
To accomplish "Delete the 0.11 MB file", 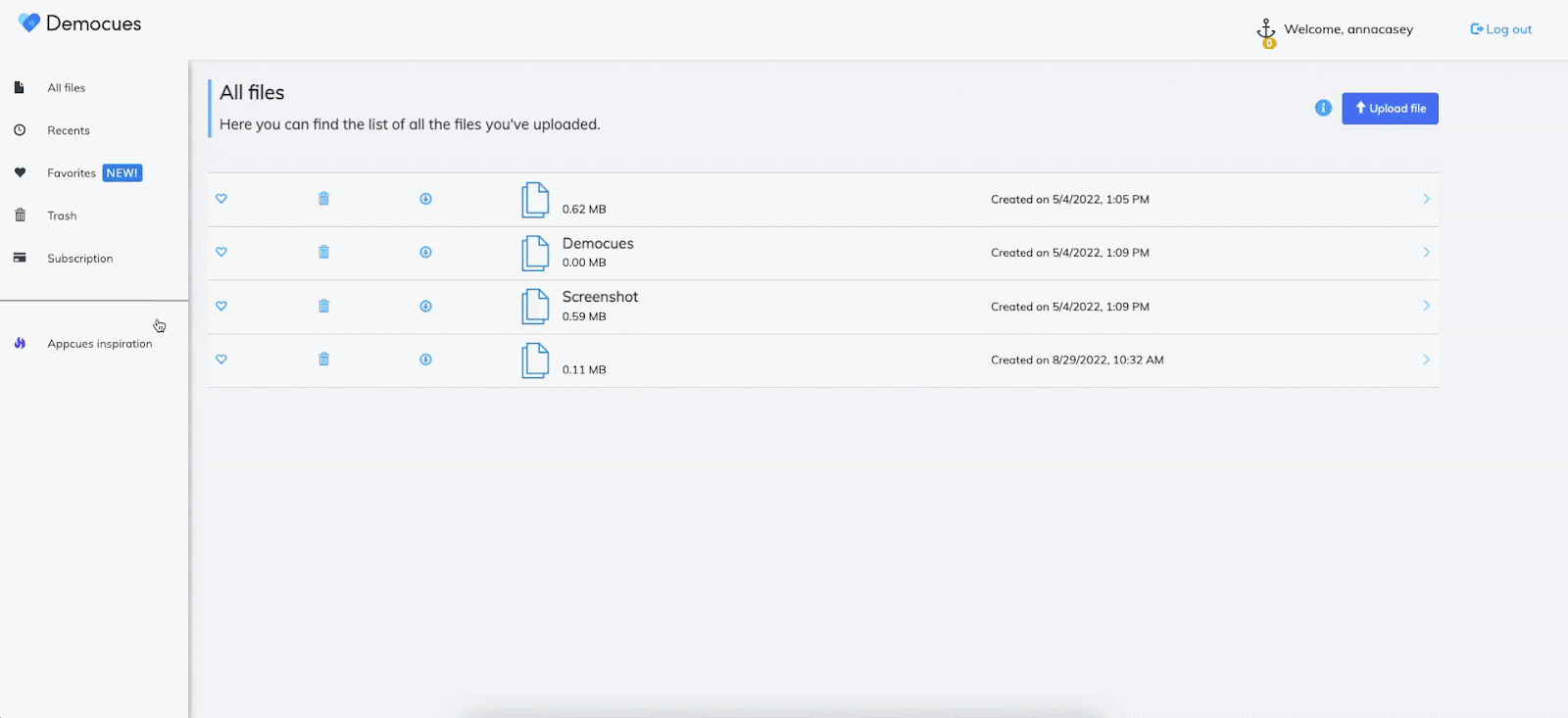I will [x=323, y=359].
